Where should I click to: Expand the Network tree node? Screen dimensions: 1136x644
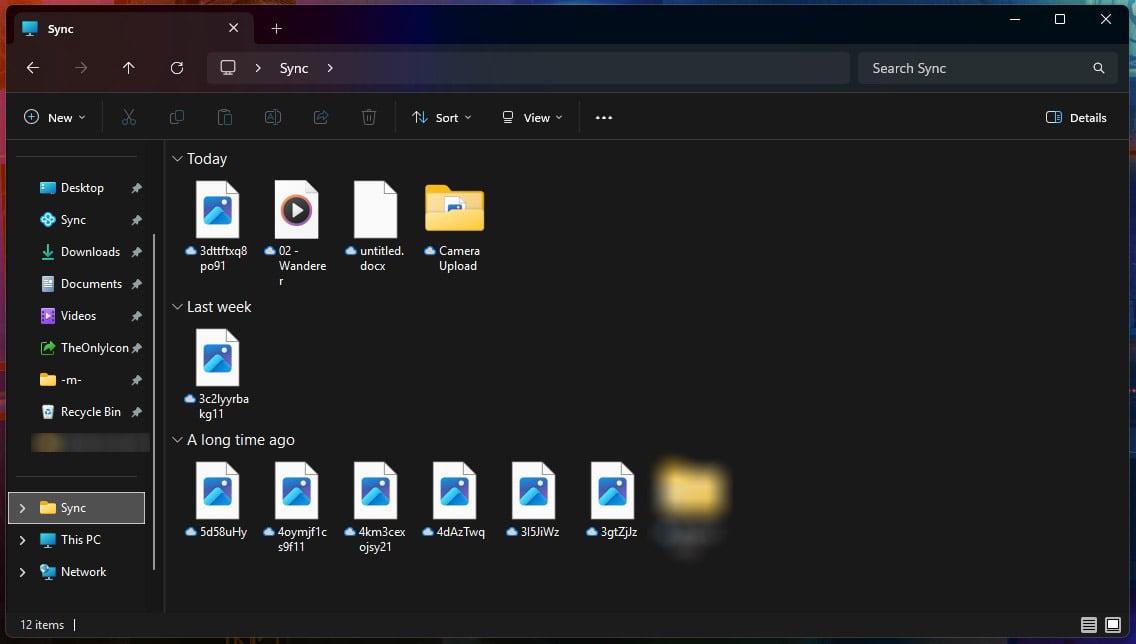pos(22,572)
